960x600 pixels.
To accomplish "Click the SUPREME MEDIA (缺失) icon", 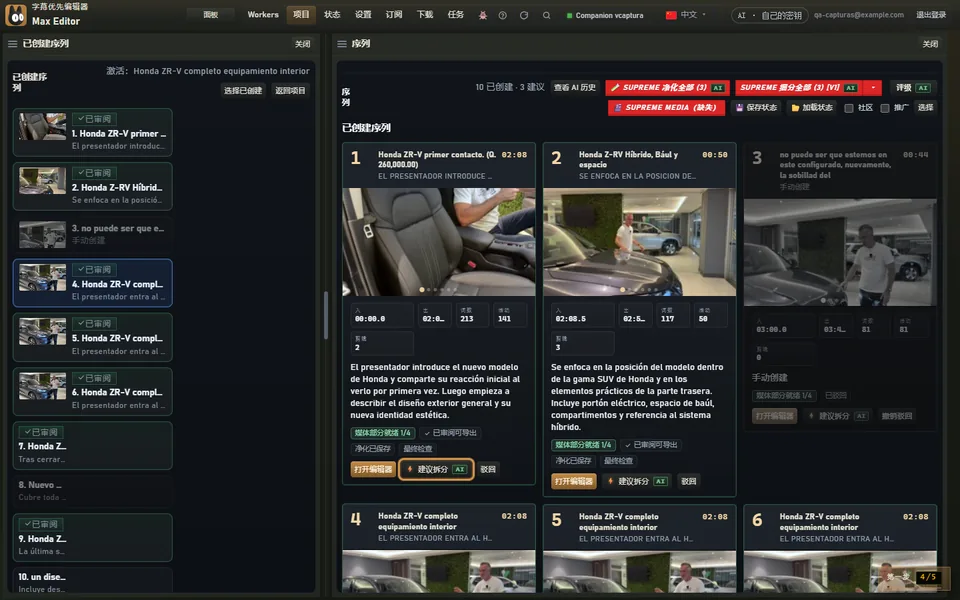I will 618,108.
